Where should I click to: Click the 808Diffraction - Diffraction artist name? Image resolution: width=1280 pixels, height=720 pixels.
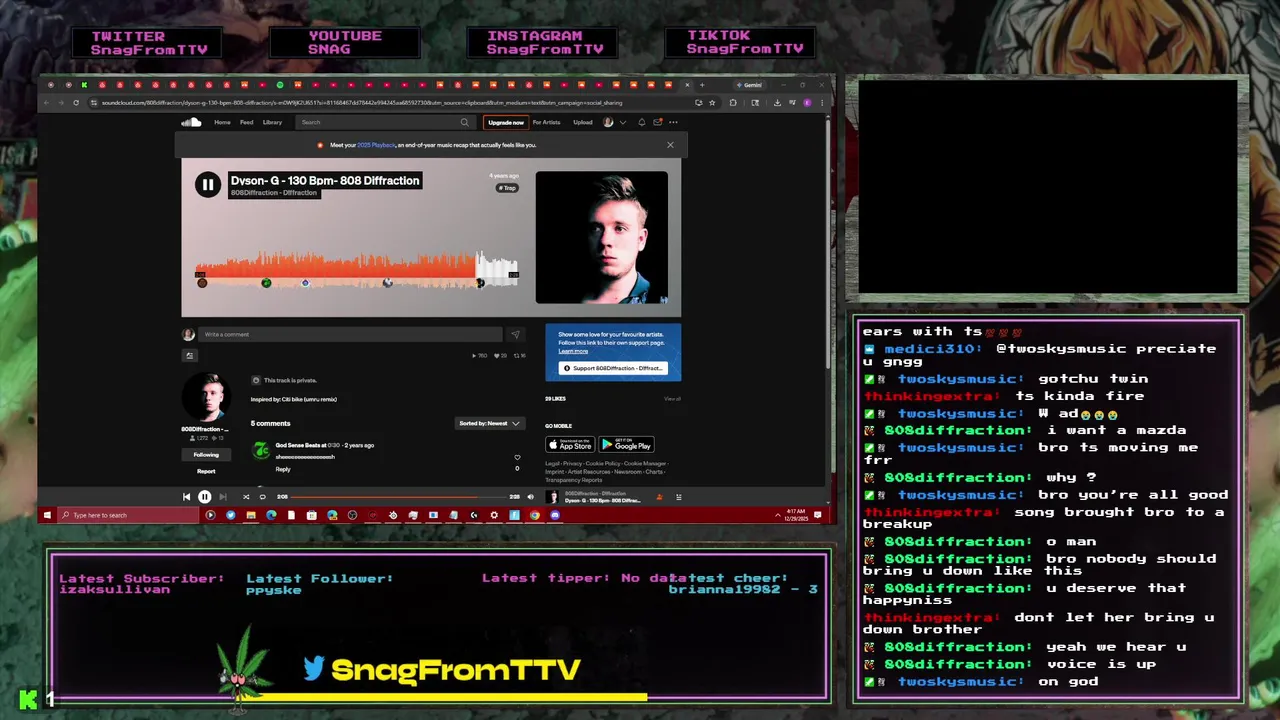click(x=273, y=193)
